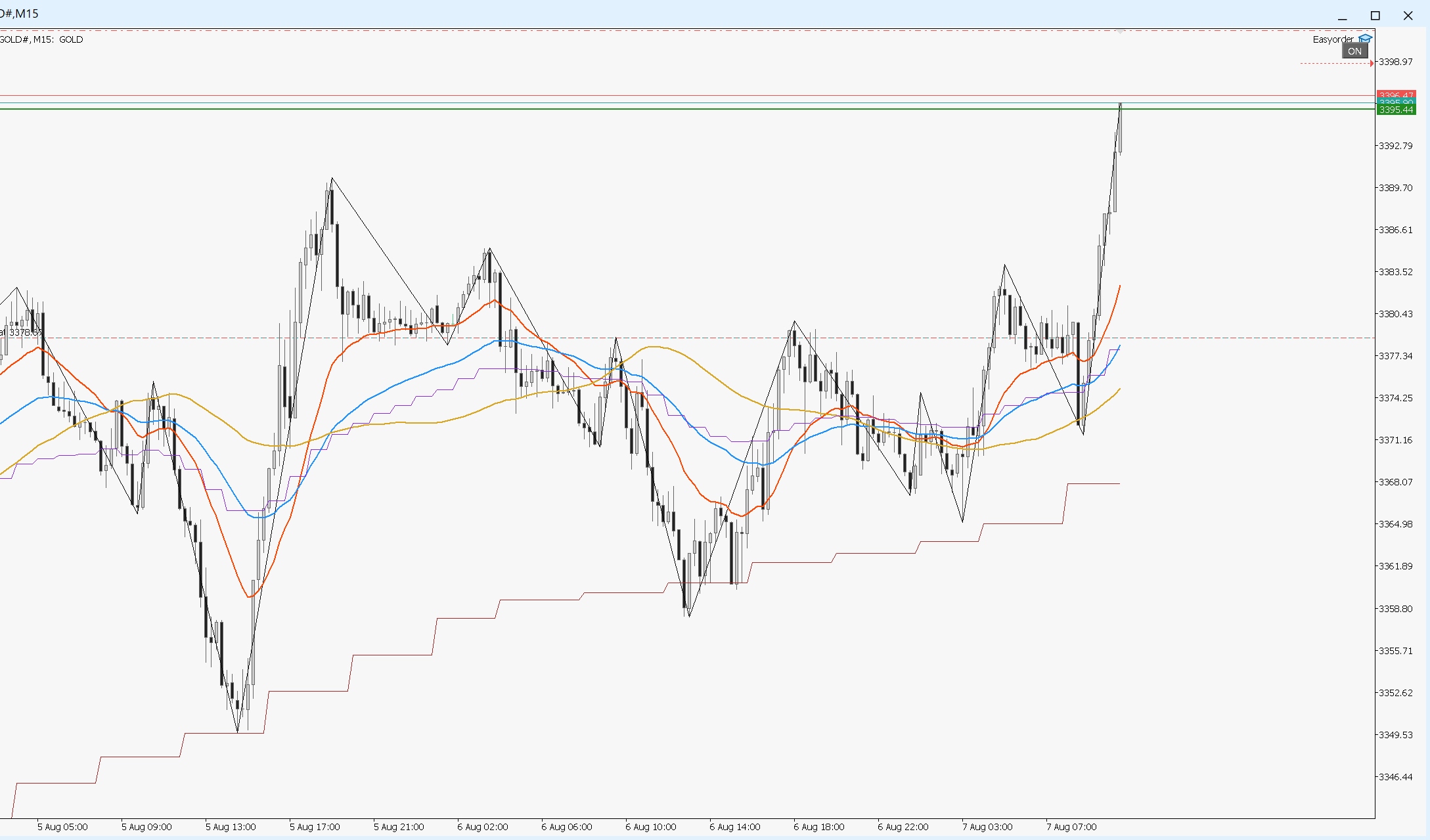1430x840 pixels.
Task: Select the red 3396.47 price tag
Action: tap(1396, 94)
